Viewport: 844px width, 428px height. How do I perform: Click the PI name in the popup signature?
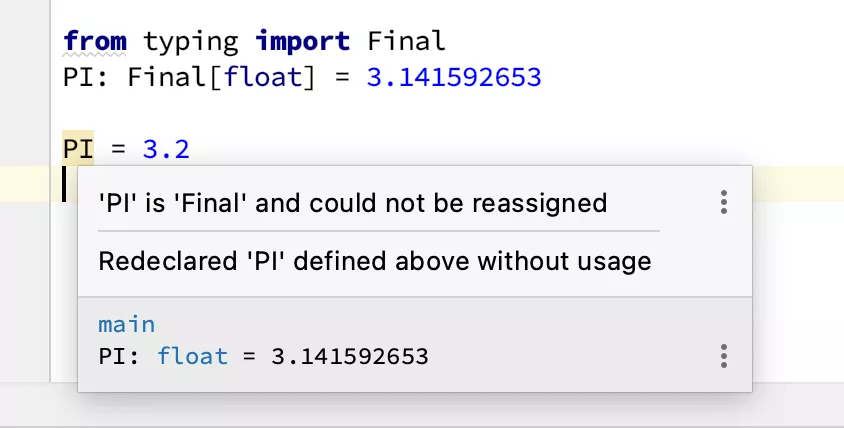click(x=114, y=356)
